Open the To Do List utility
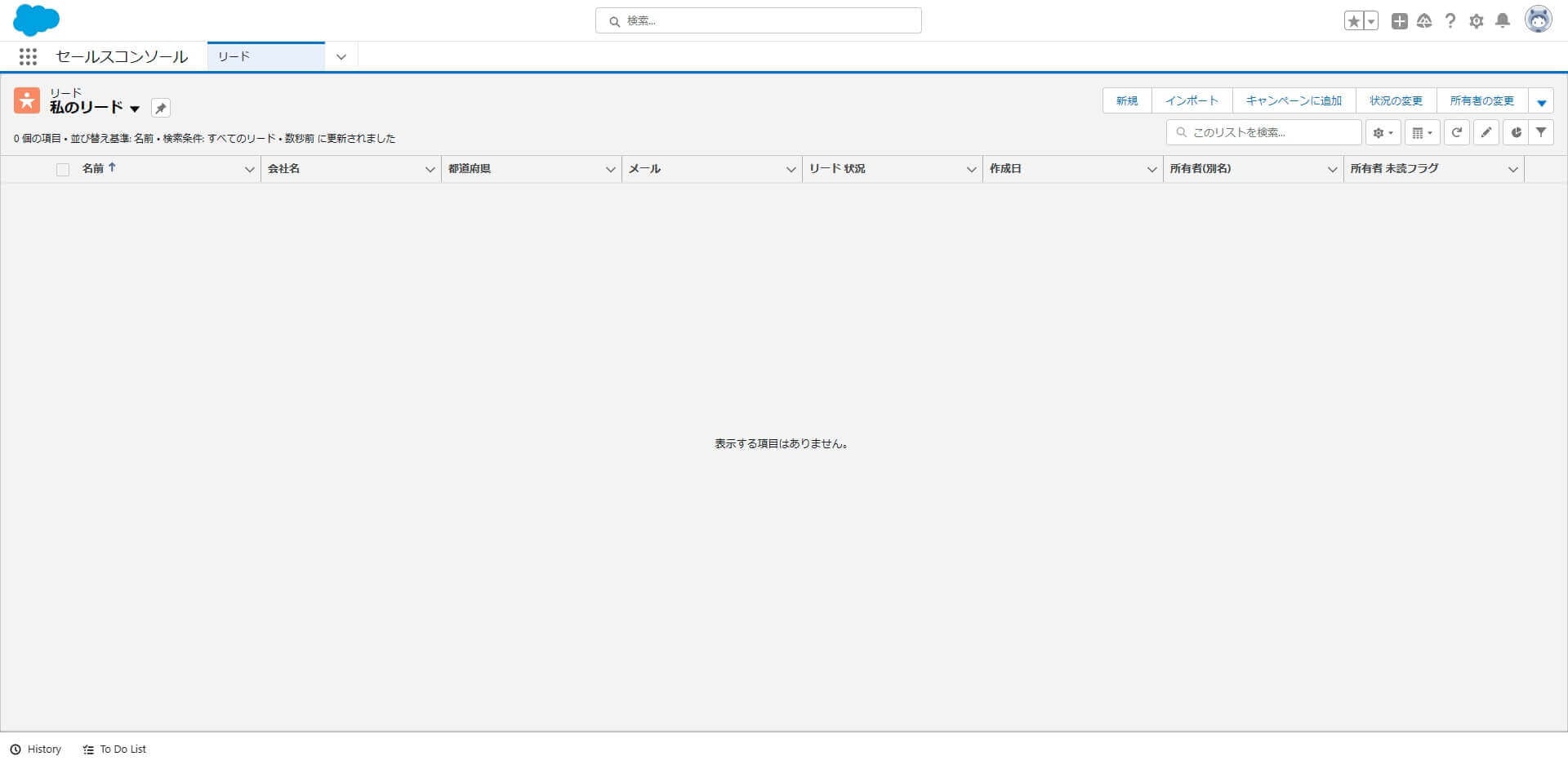 coord(114,749)
